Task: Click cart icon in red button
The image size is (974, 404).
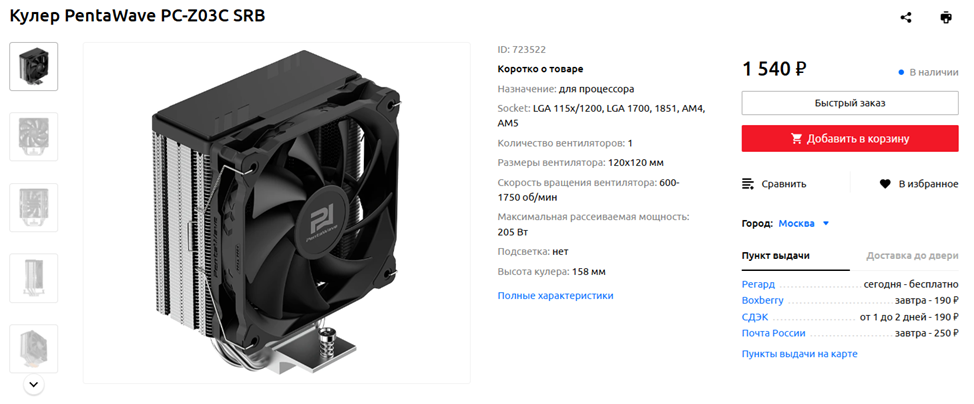Action: tap(796, 139)
